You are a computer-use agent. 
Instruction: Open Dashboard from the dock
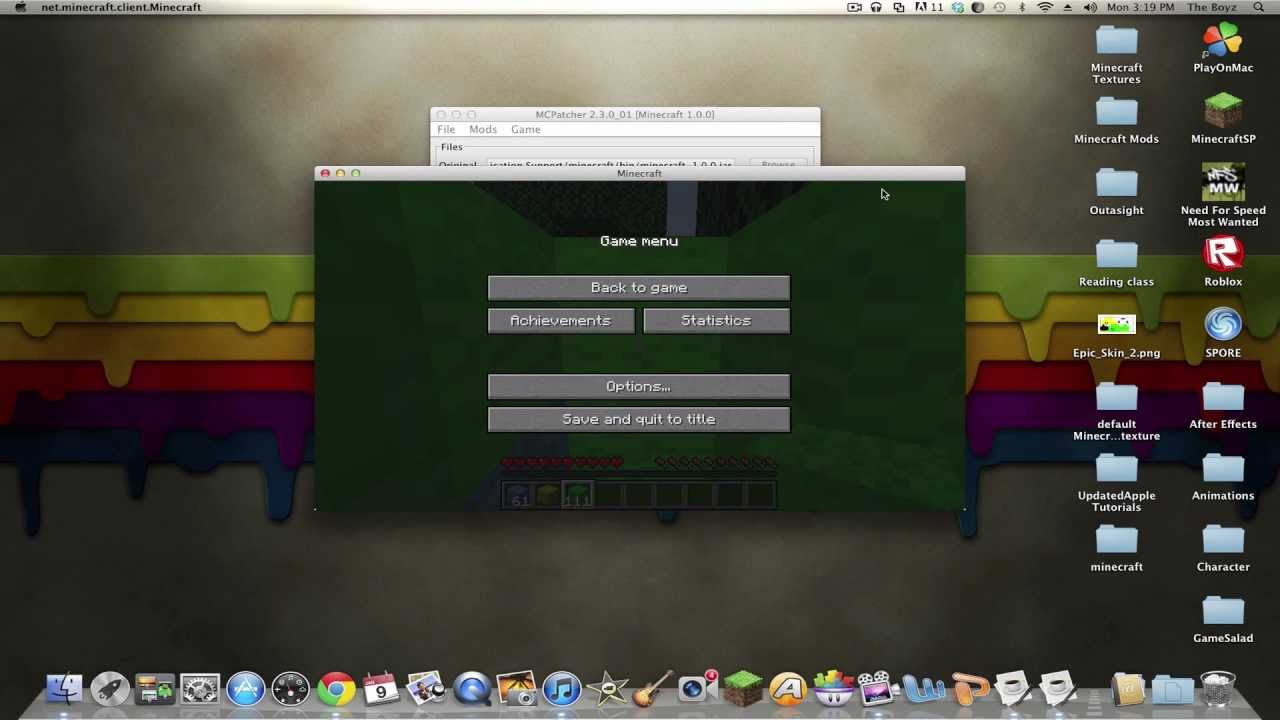coord(291,688)
